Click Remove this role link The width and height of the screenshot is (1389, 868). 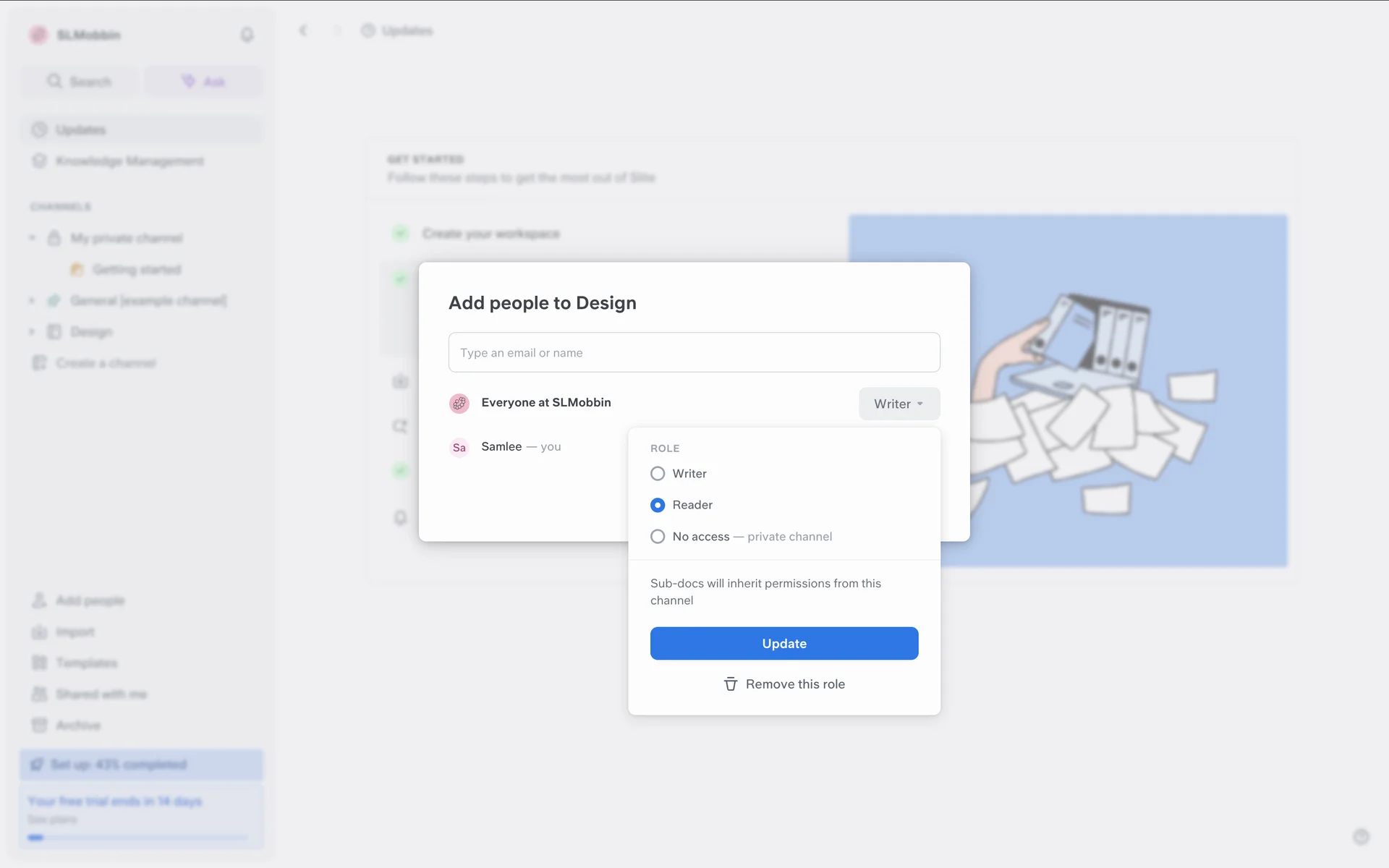[794, 684]
